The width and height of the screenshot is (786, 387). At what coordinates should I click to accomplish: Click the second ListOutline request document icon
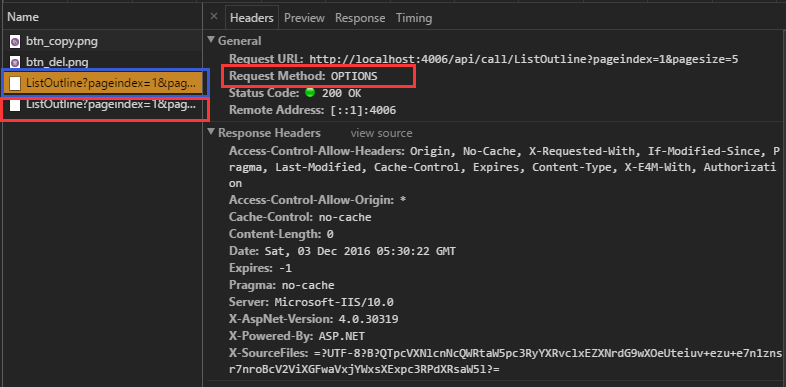coord(15,105)
